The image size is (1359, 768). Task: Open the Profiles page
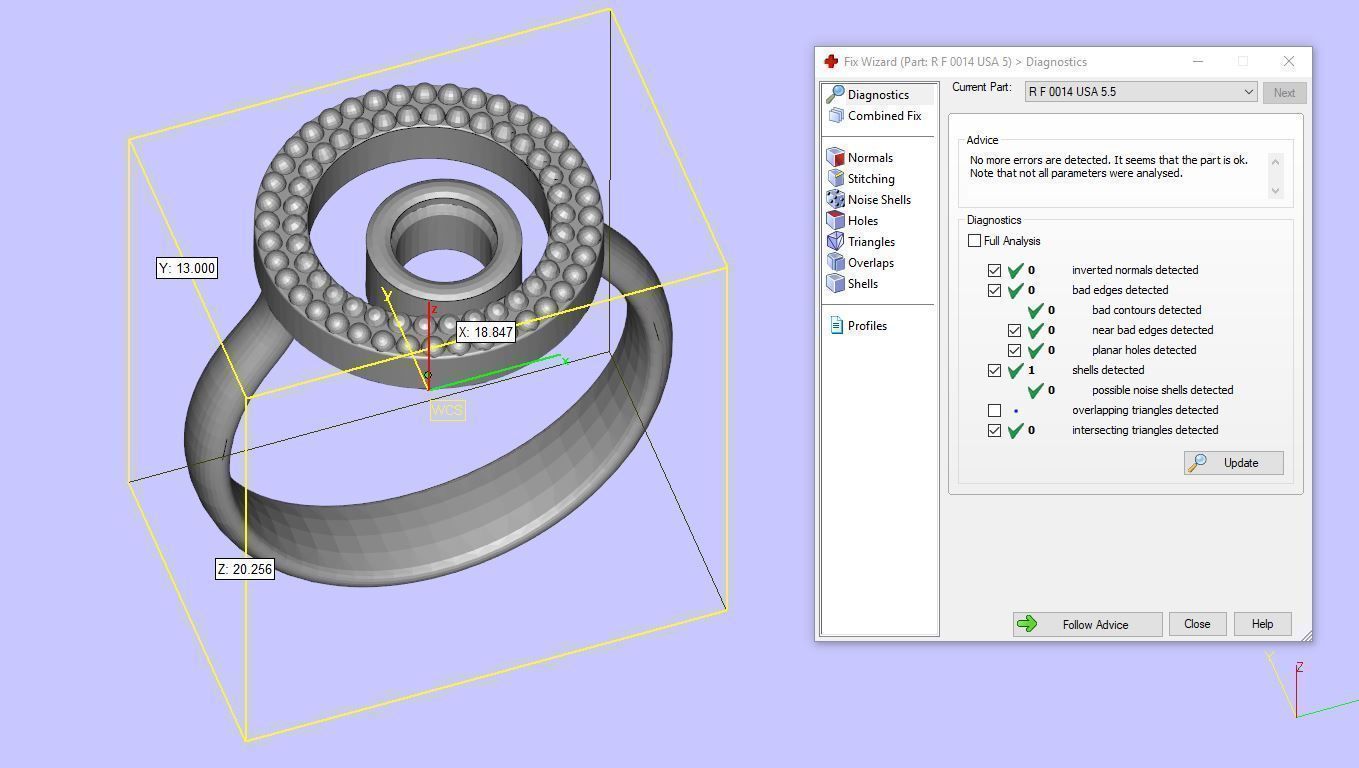pos(867,326)
